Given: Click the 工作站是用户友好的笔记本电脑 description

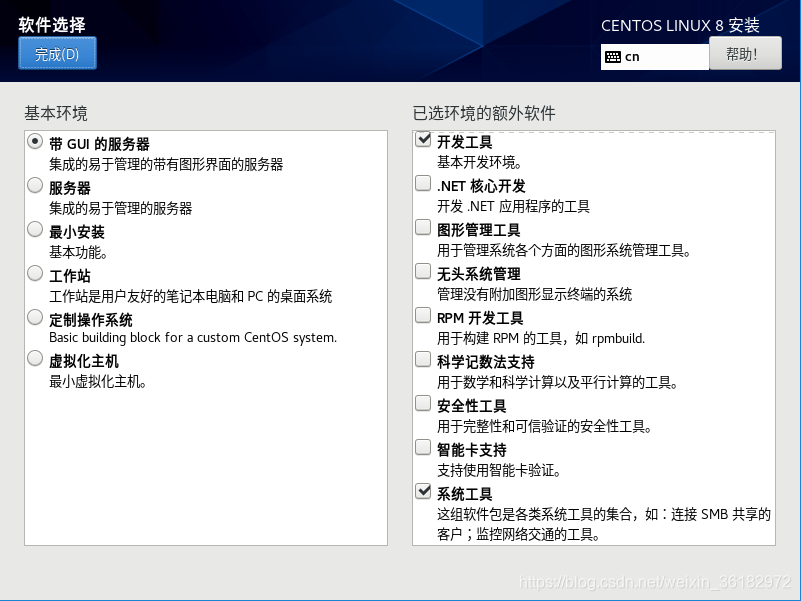Looking at the screenshot, I should [191, 296].
